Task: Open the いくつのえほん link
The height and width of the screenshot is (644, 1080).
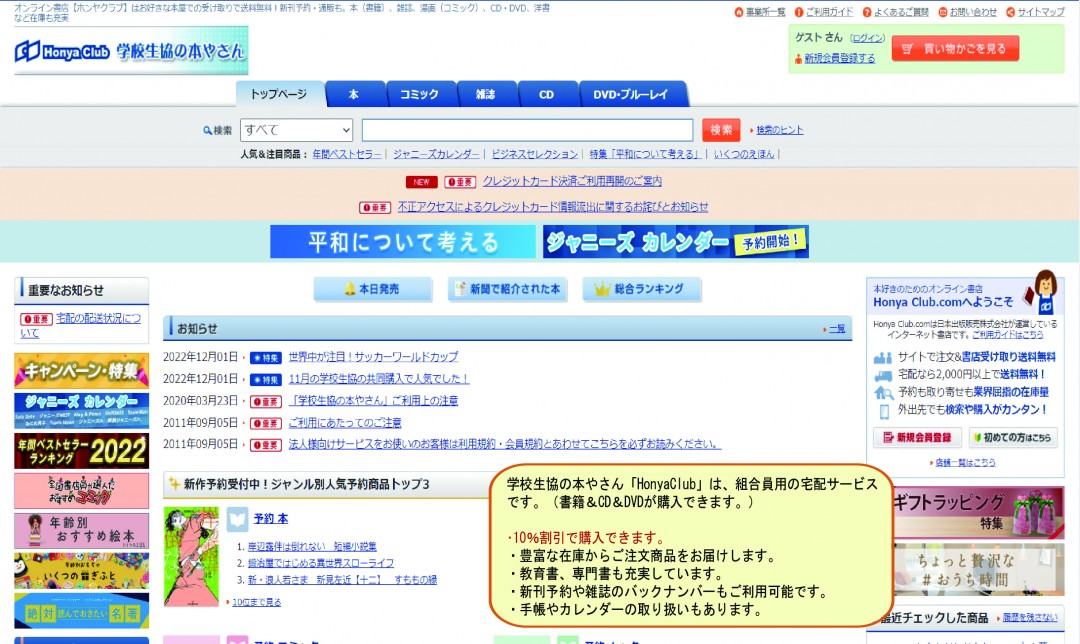Action: pos(743,154)
